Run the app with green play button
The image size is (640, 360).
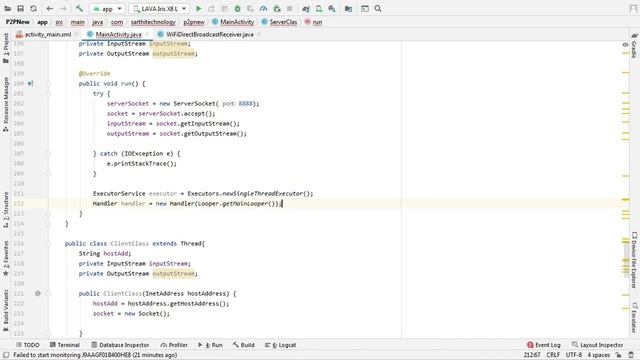(198, 9)
